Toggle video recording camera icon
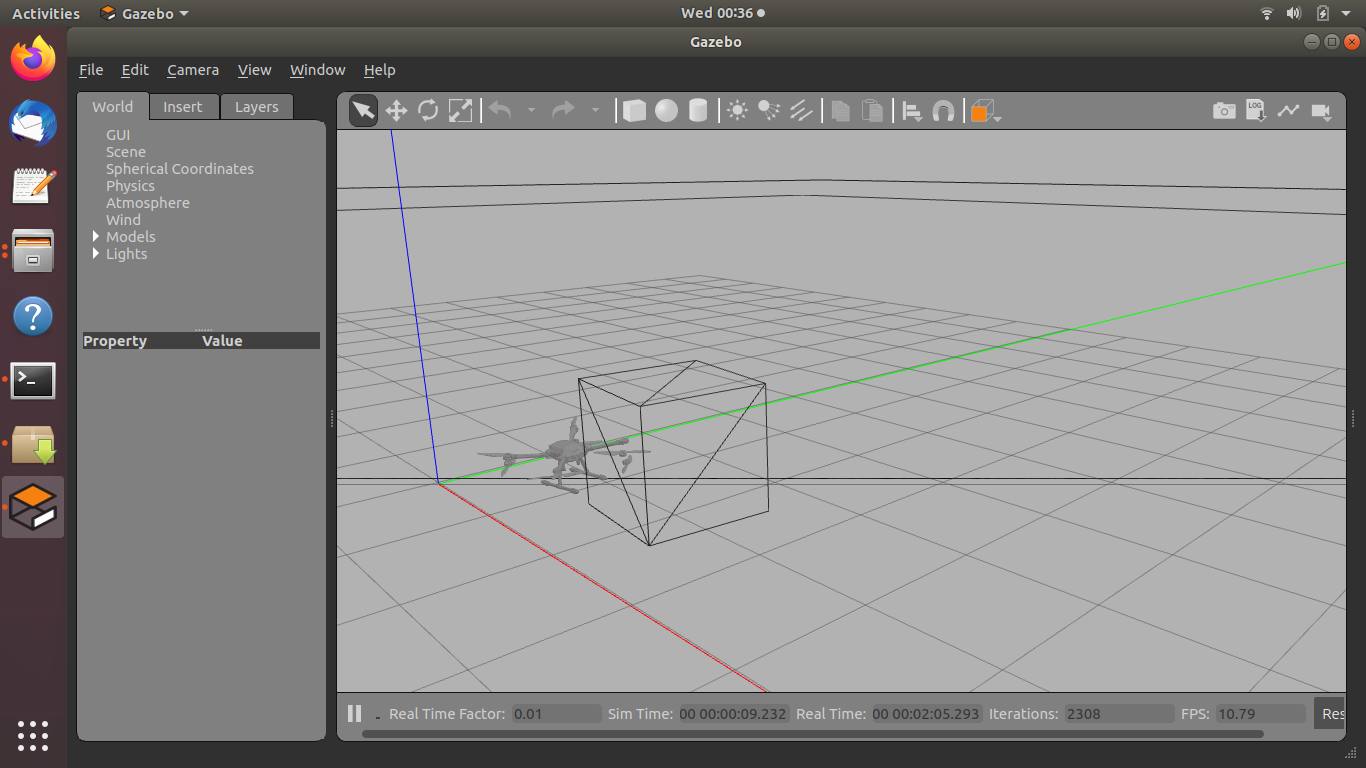Image resolution: width=1366 pixels, height=768 pixels. click(x=1322, y=111)
